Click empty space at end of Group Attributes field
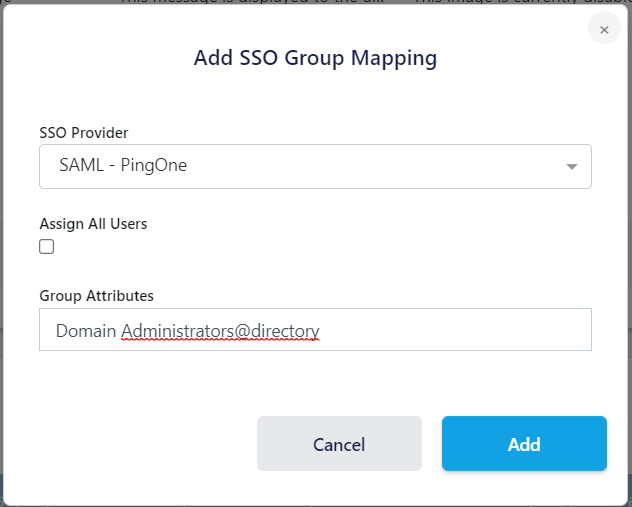 480,330
